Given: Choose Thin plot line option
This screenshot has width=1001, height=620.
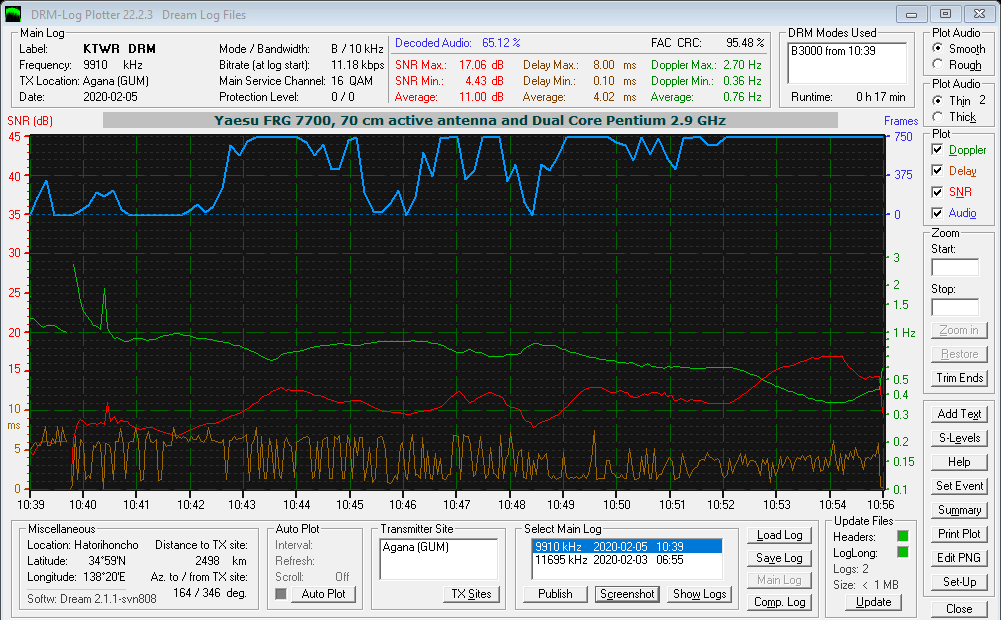Looking at the screenshot, I should pyautogui.click(x=937, y=100).
